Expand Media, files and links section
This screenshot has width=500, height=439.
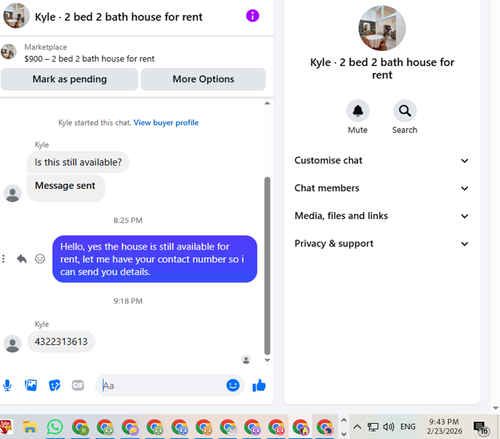coord(382,216)
